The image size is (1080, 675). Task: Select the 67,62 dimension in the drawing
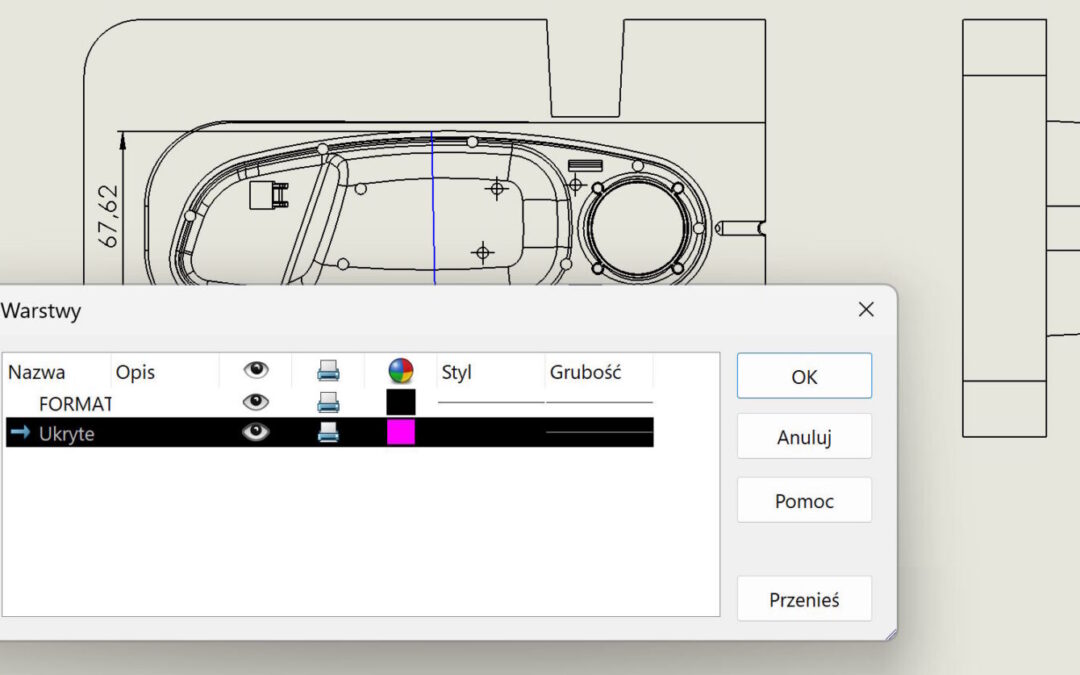(x=108, y=215)
